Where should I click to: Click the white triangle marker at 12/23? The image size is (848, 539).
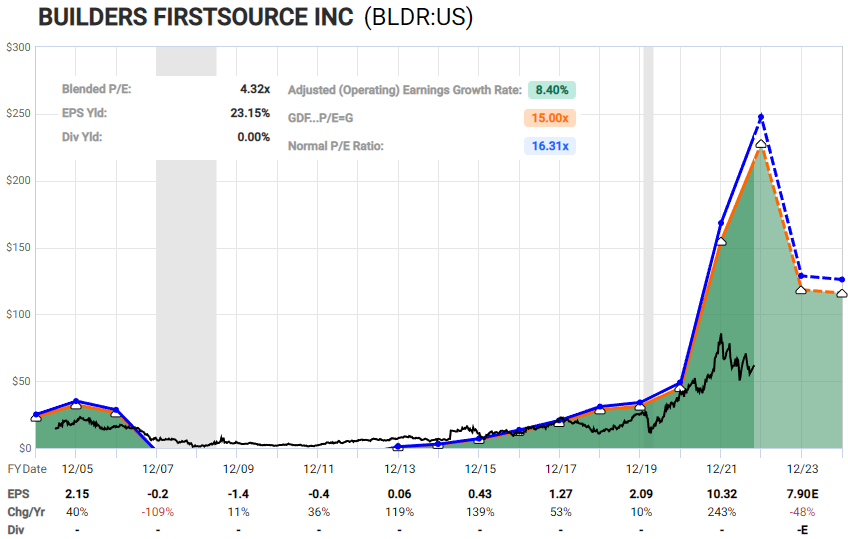(801, 290)
